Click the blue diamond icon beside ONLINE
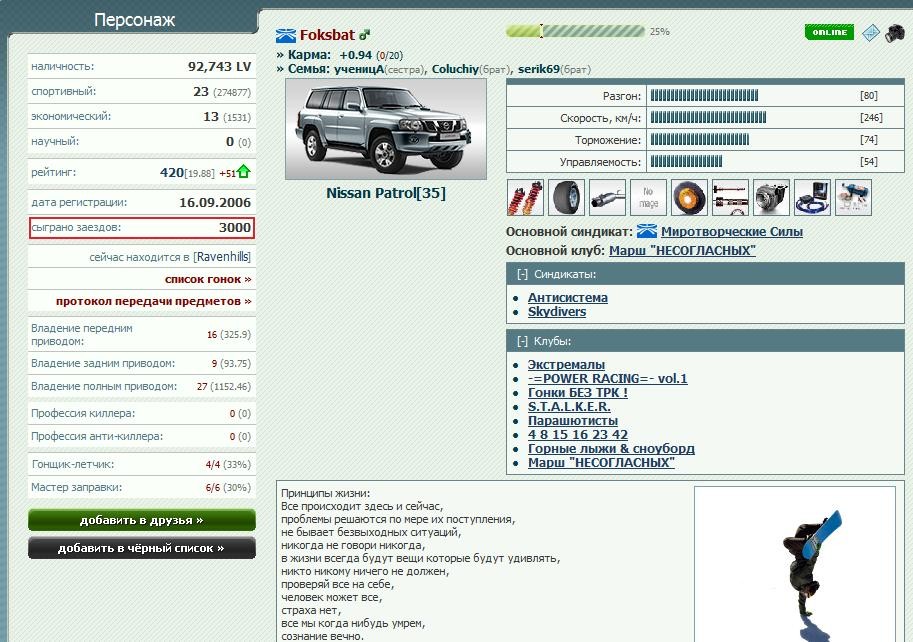Image resolution: width=913 pixels, height=642 pixels. (870, 33)
